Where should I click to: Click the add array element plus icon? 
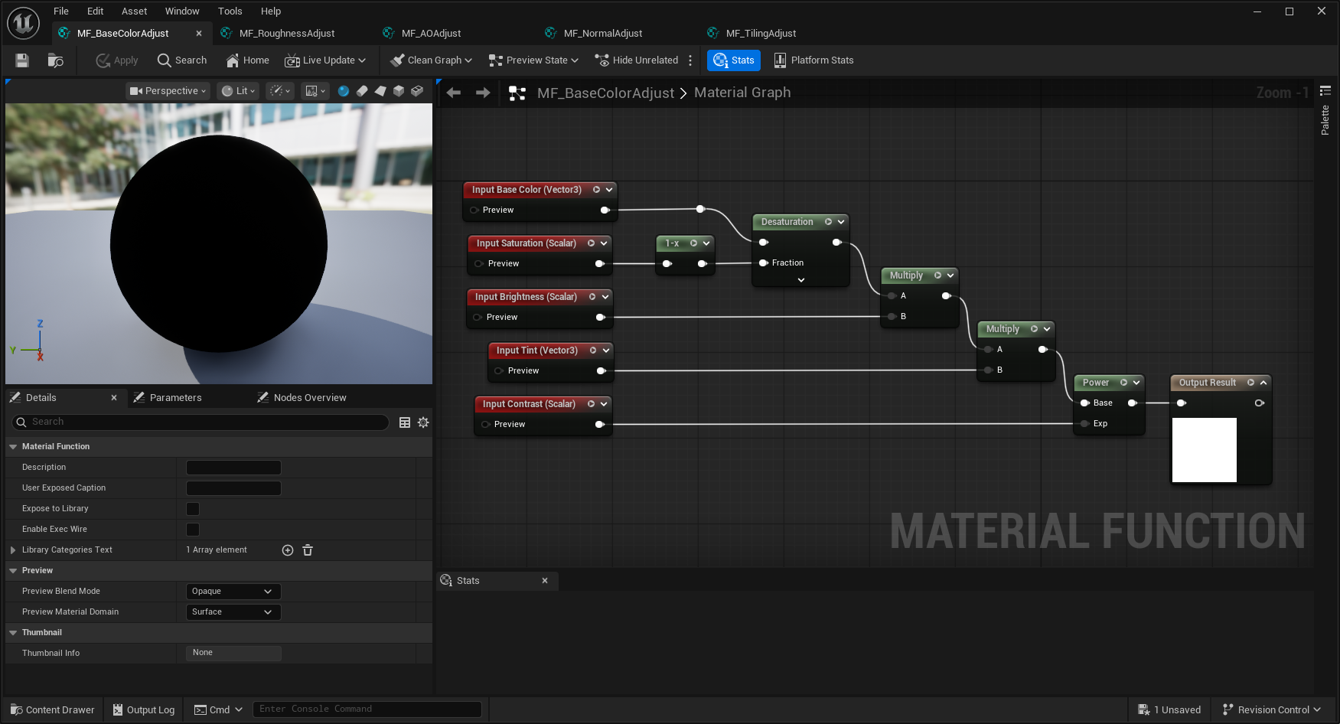tap(287, 550)
